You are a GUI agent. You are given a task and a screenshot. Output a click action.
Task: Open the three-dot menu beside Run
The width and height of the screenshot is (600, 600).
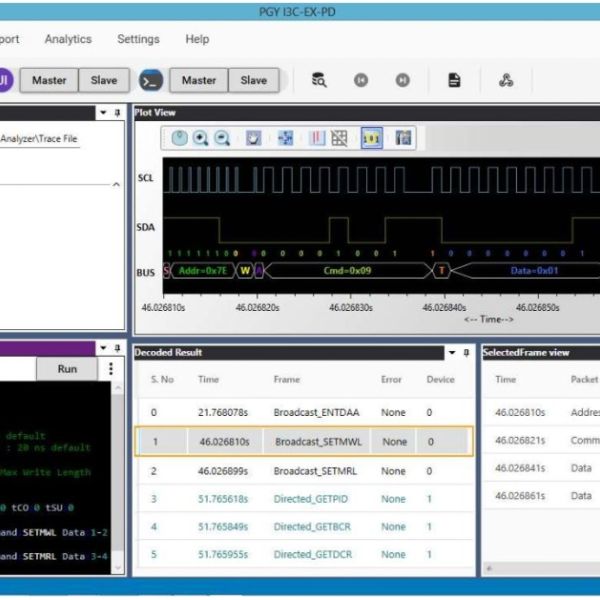click(111, 368)
